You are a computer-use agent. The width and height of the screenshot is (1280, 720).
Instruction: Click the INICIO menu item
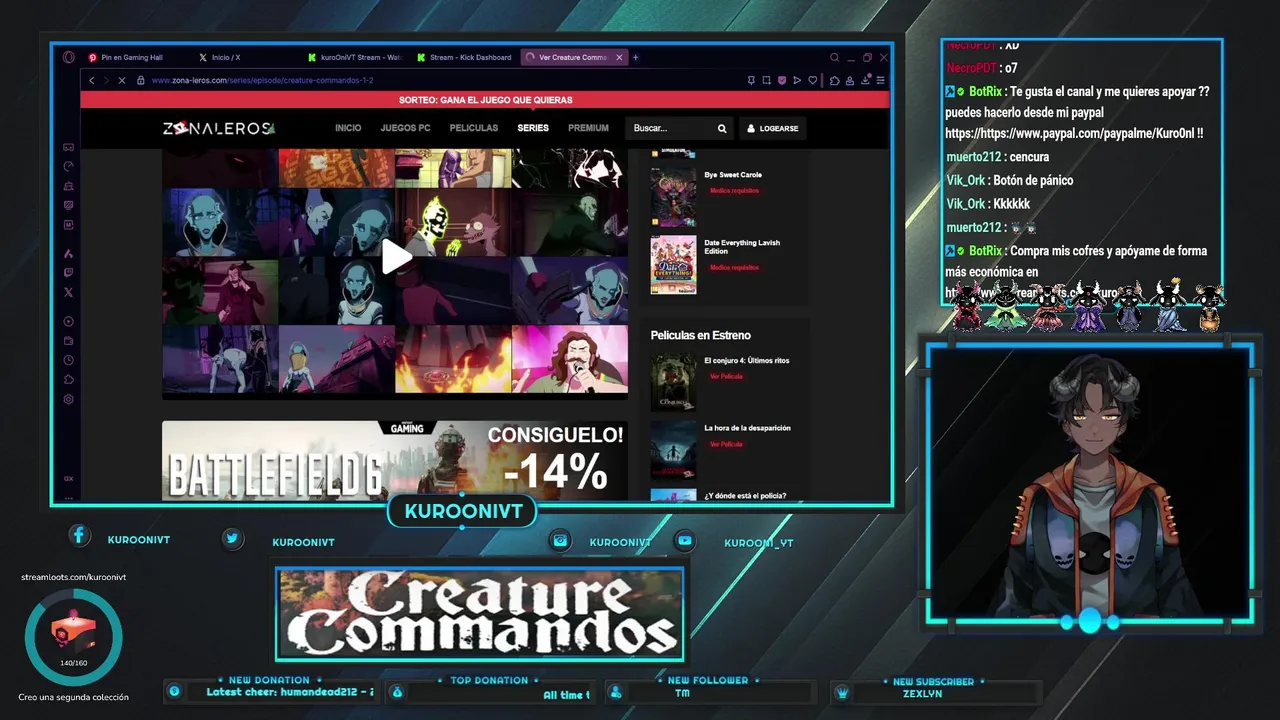pos(348,128)
